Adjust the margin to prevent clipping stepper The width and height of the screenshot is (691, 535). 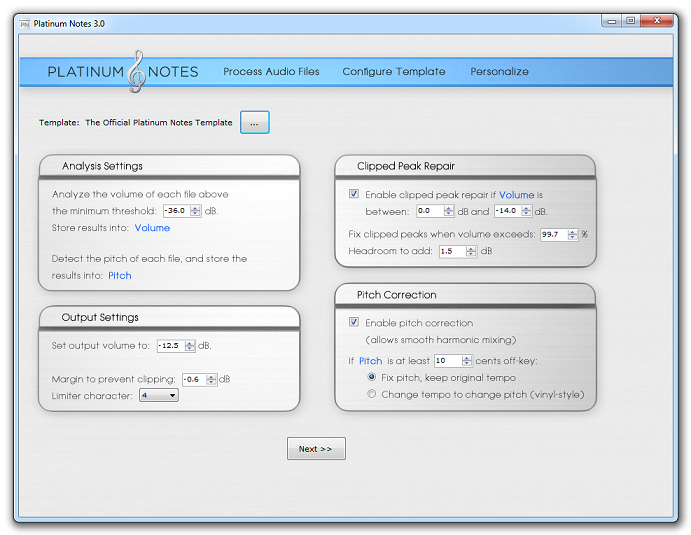[212, 379]
